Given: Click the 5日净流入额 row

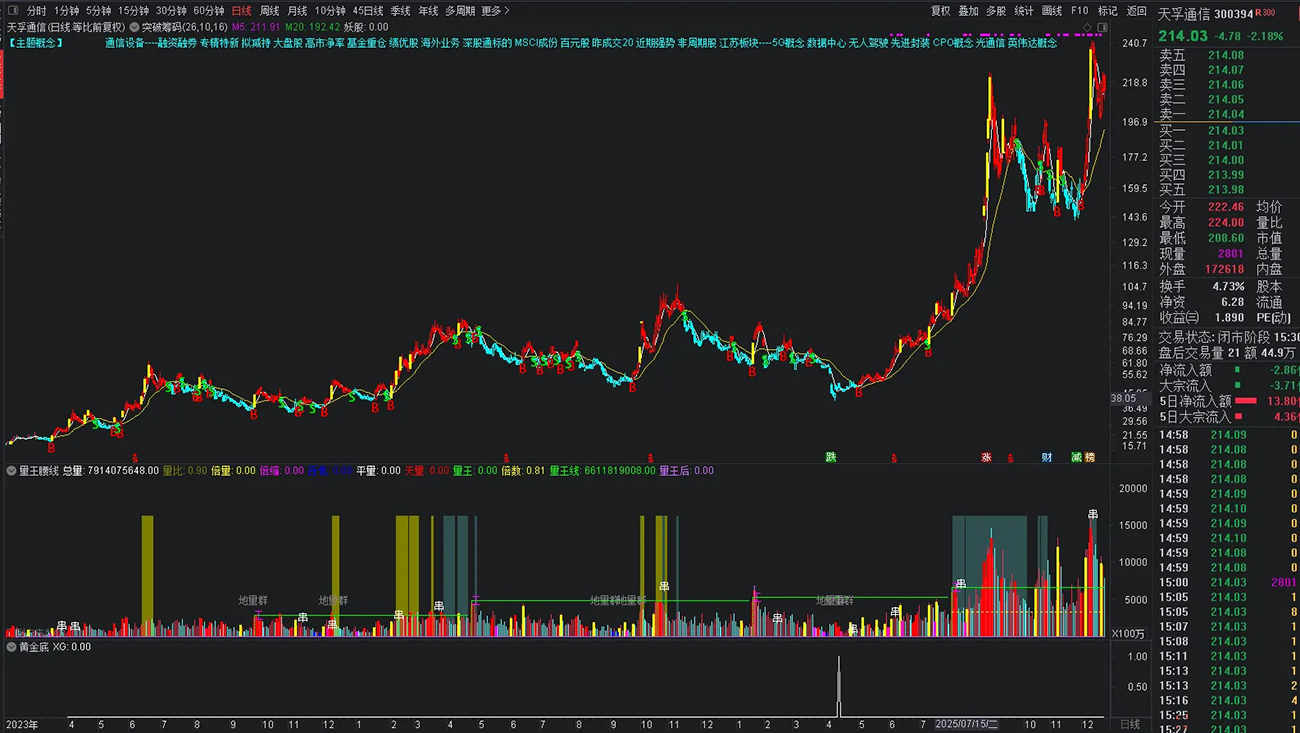Looking at the screenshot, I should click(1228, 401).
